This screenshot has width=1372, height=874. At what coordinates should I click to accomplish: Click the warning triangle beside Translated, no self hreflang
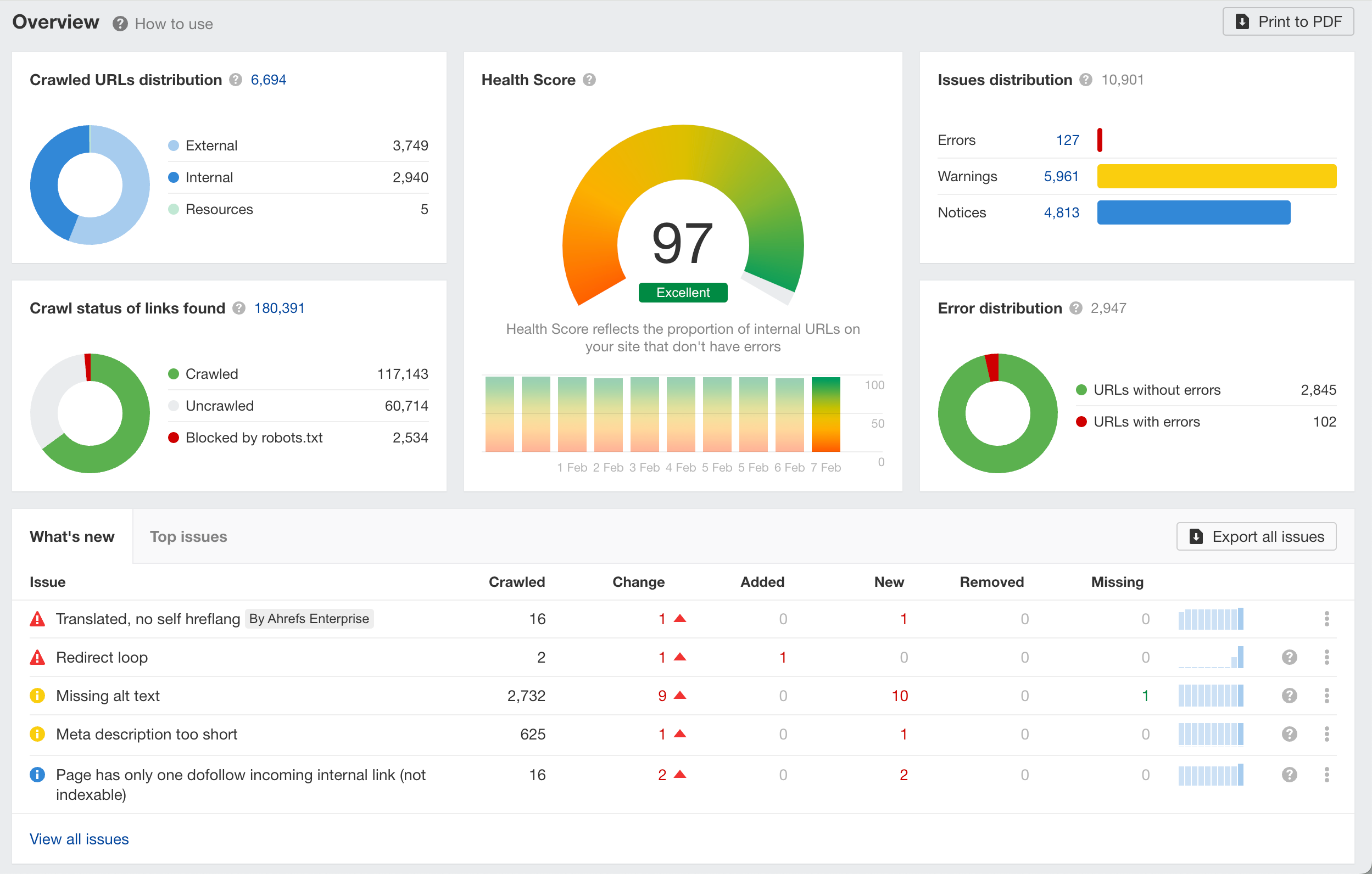pos(36,619)
